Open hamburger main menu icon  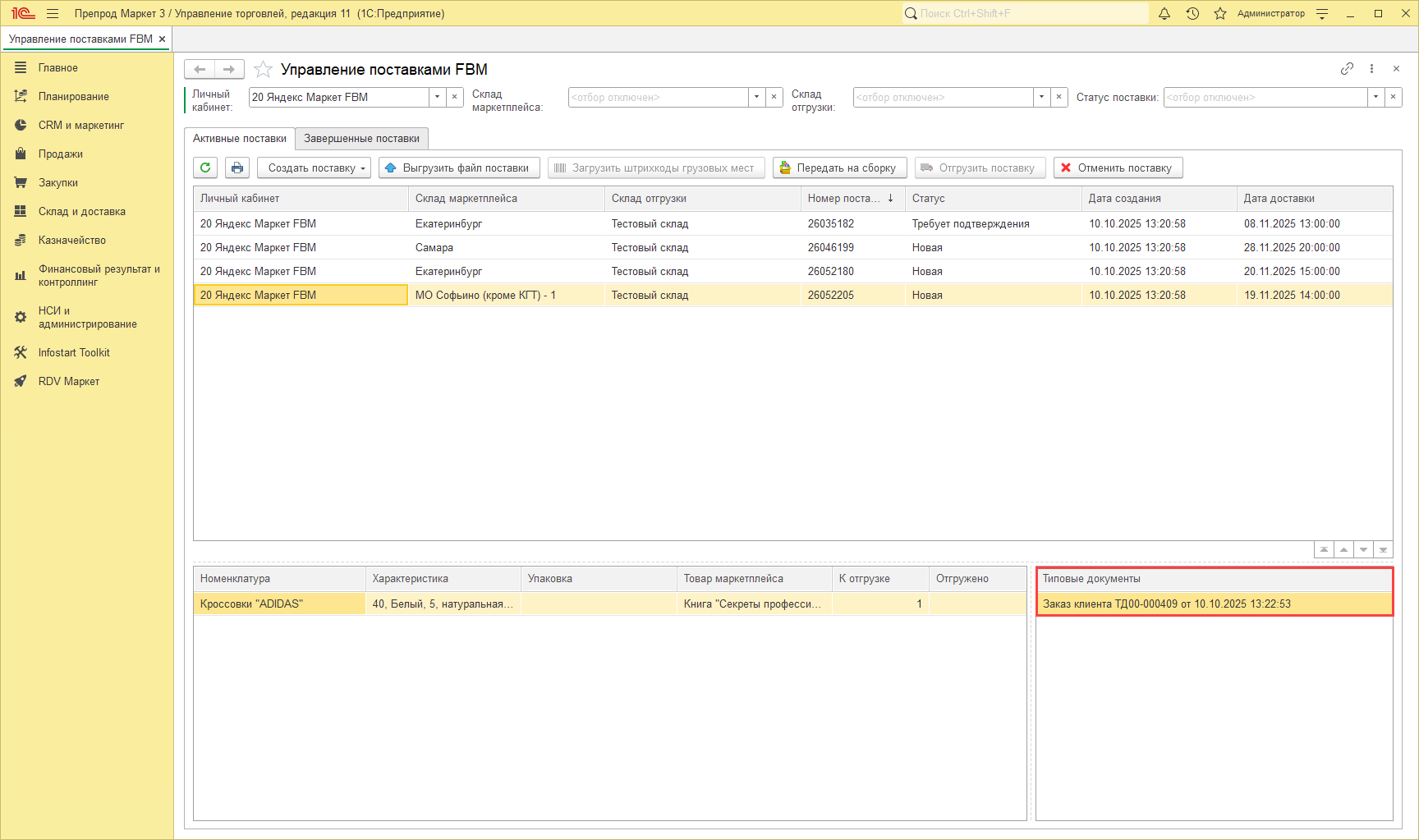(x=53, y=13)
